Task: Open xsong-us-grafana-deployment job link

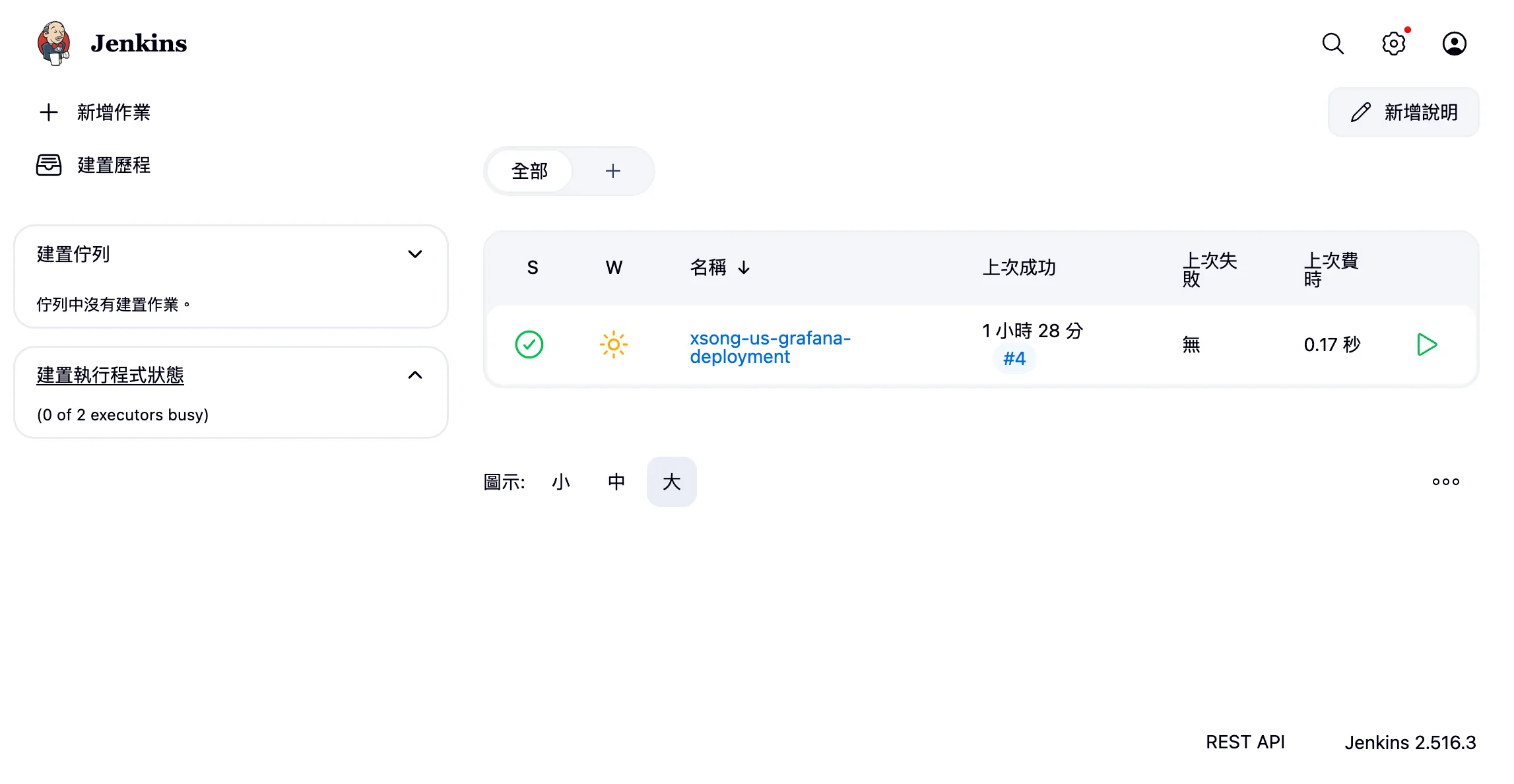Action: [770, 347]
